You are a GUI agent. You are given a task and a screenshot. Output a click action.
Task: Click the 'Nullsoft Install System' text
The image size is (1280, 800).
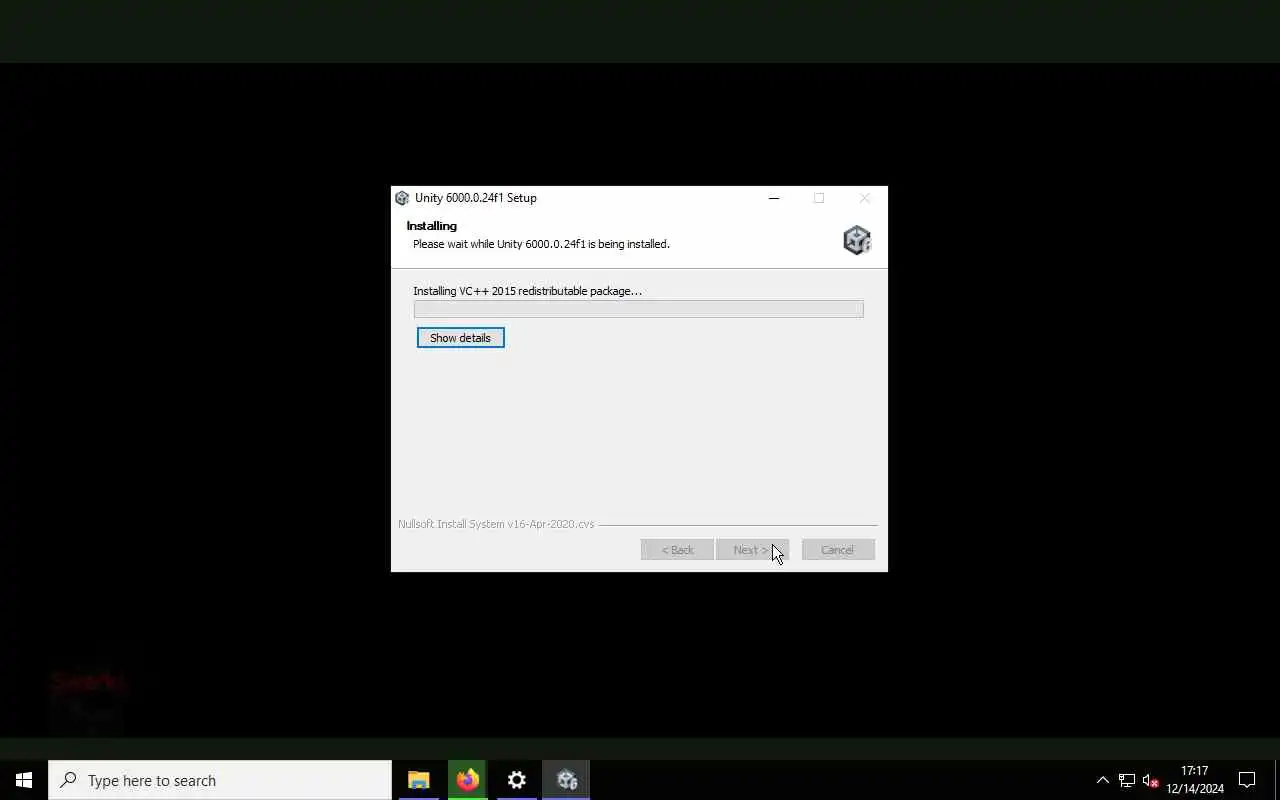[x=496, y=524]
